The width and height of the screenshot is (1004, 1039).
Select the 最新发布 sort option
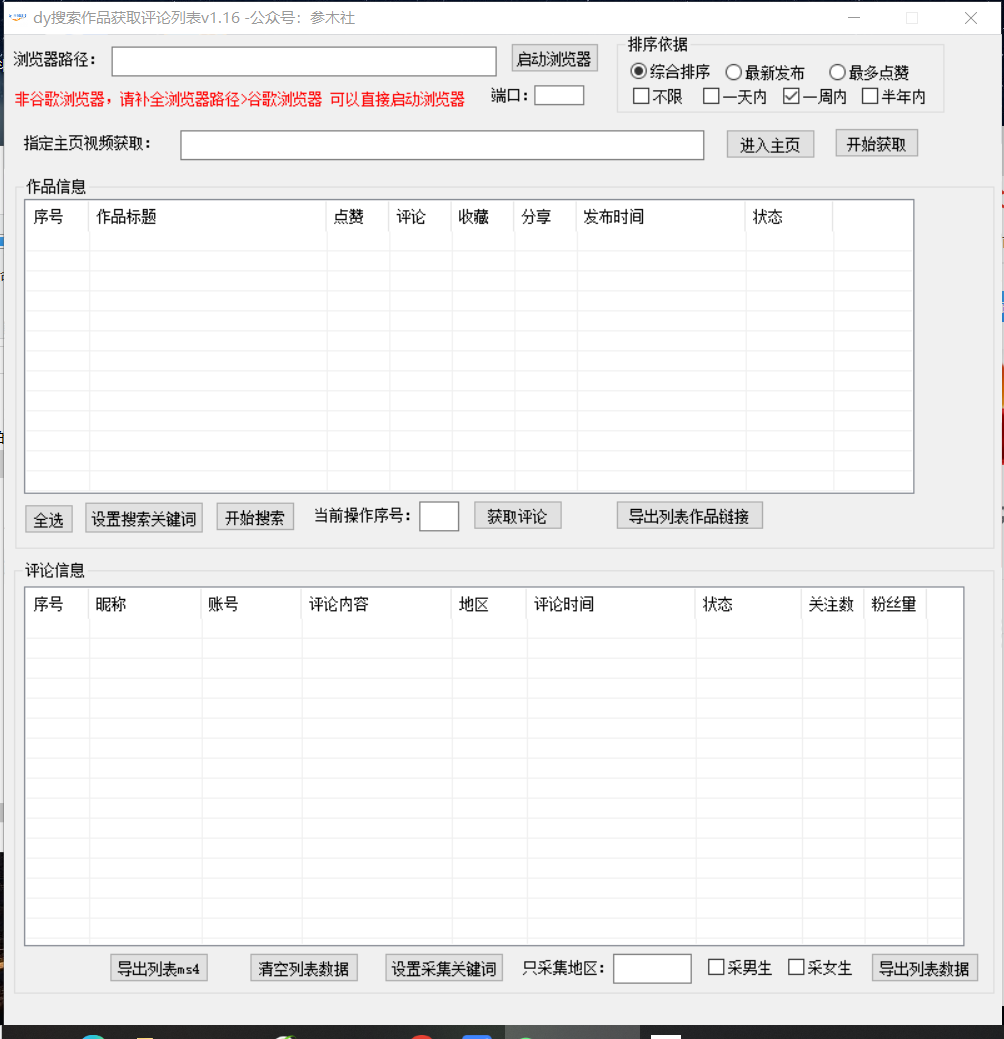point(735,71)
